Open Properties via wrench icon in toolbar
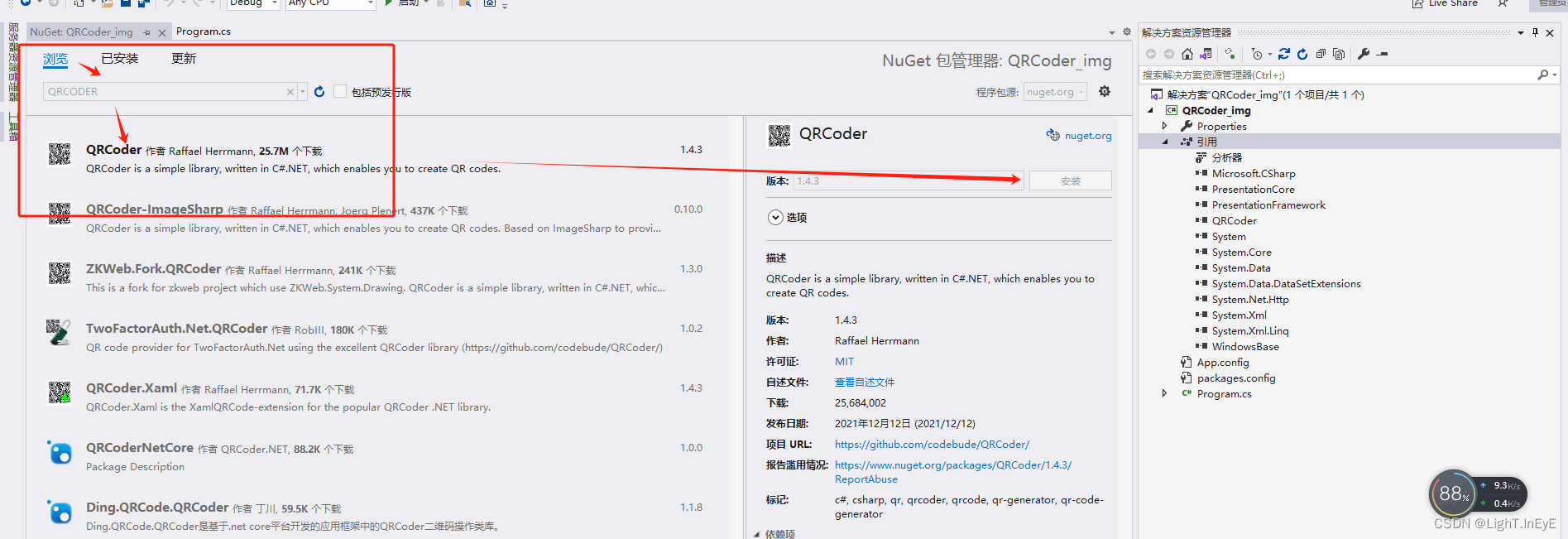 coord(1364,54)
